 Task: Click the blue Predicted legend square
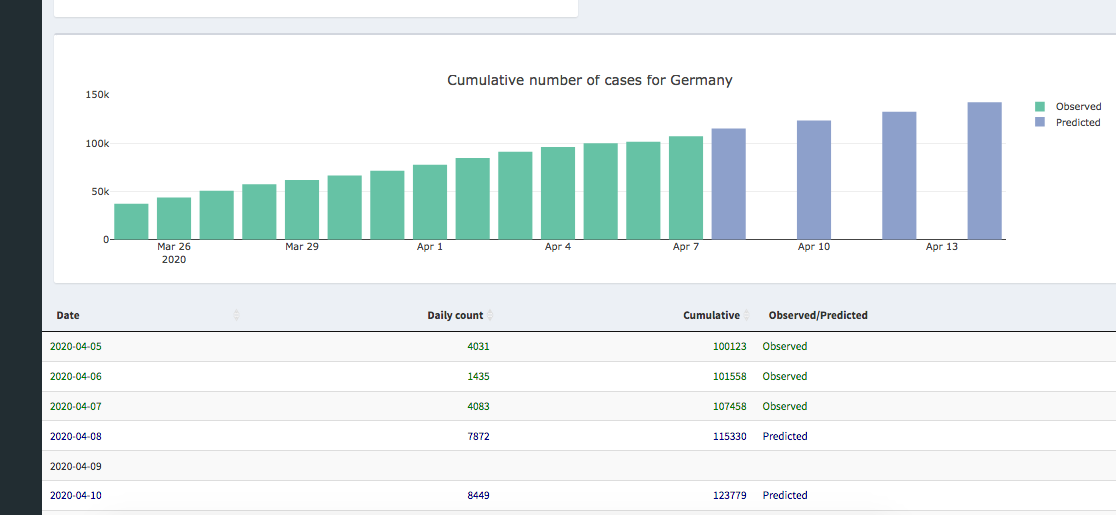click(1040, 123)
